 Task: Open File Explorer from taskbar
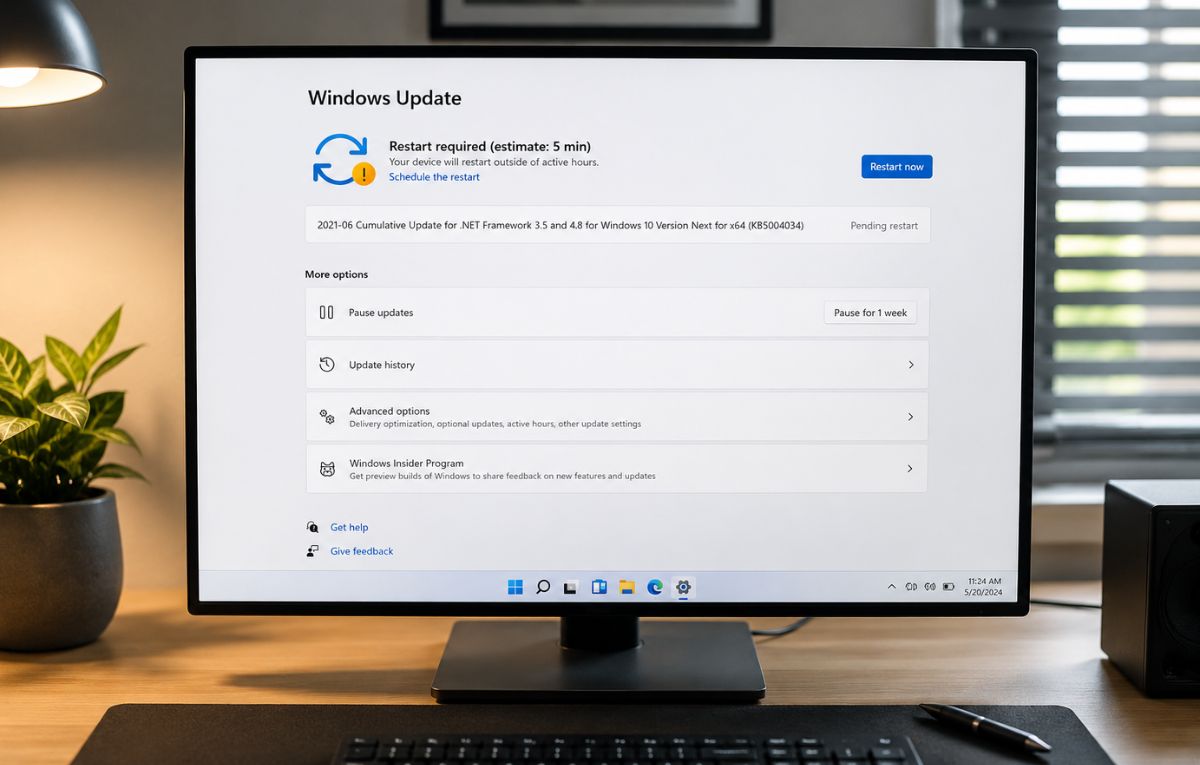pyautogui.click(x=627, y=587)
